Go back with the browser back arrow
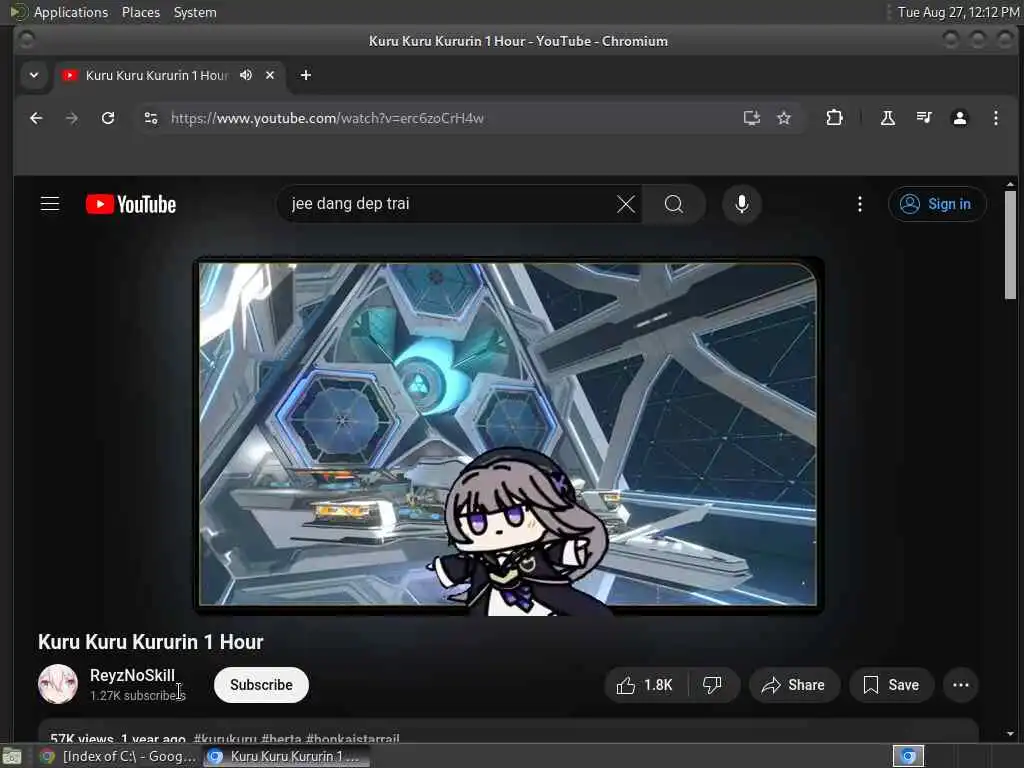1024x768 pixels. pyautogui.click(x=36, y=118)
